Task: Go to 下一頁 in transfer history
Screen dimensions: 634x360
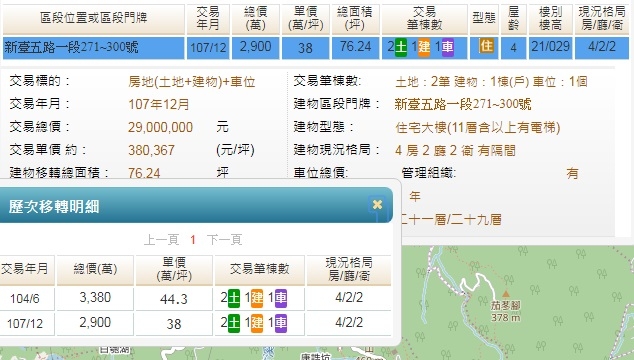Action: pyautogui.click(x=224, y=240)
